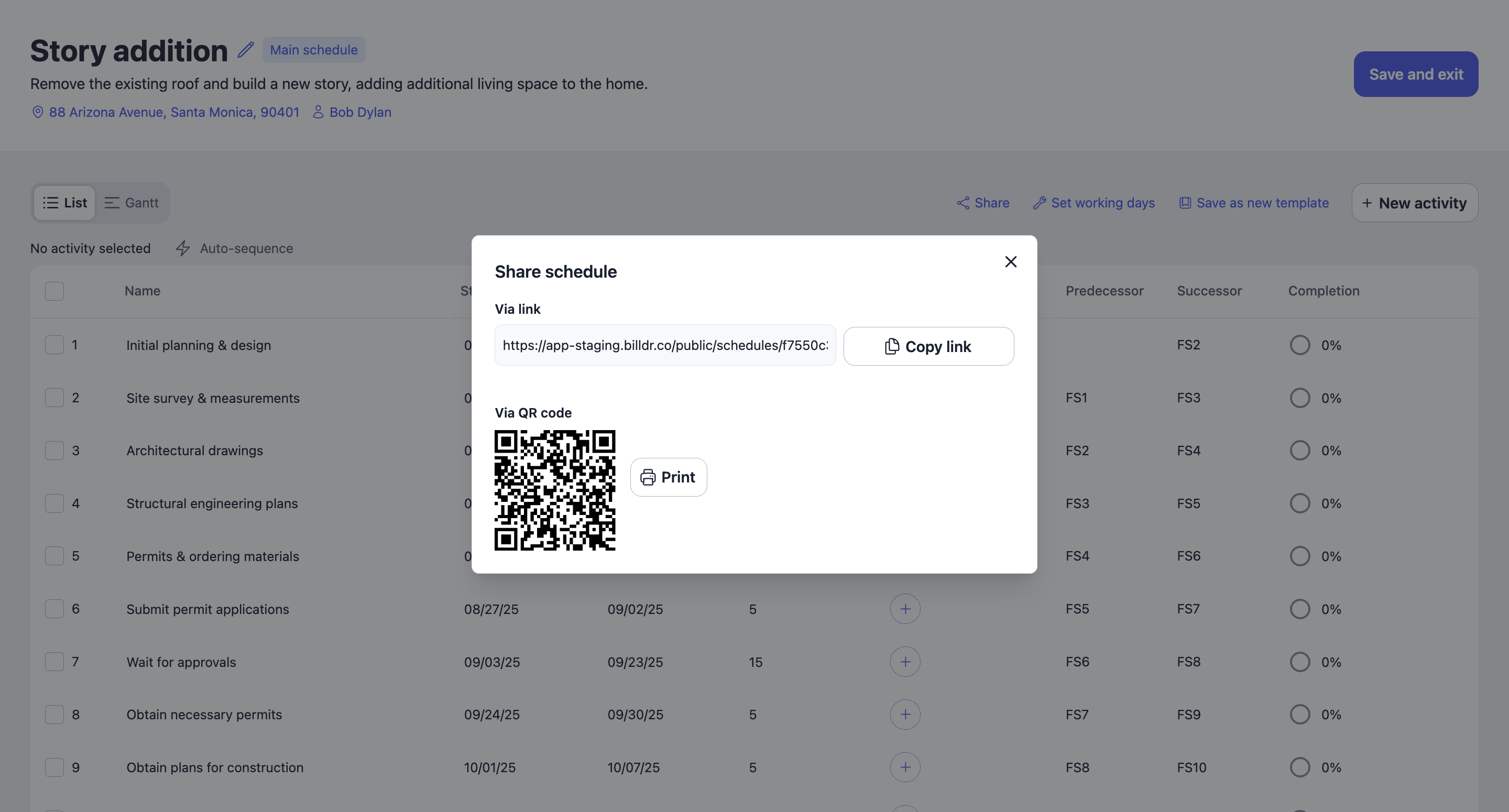Select the Obtain necessary permits activity name

pos(204,715)
